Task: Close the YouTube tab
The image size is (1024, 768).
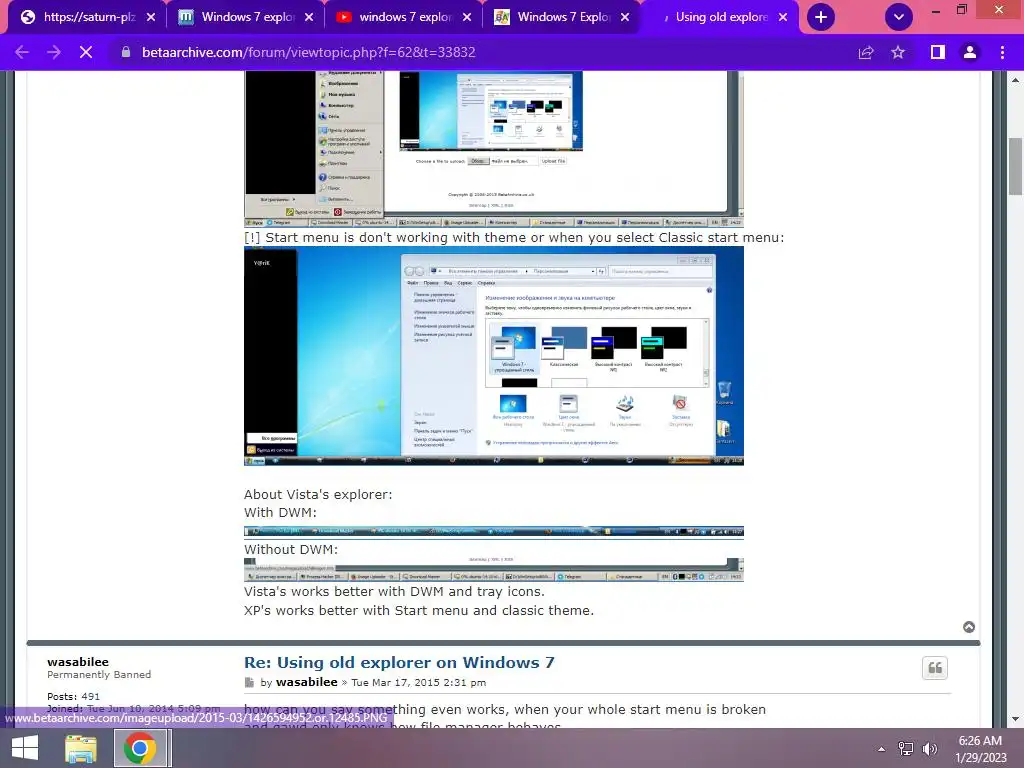Action: (467, 17)
